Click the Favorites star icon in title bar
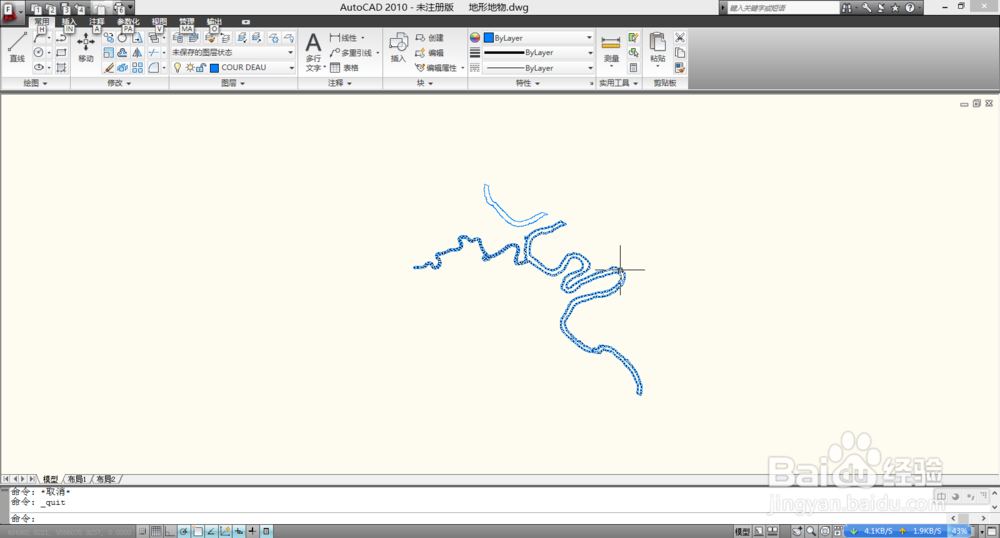Image resolution: width=1000 pixels, height=538 pixels. tap(895, 8)
